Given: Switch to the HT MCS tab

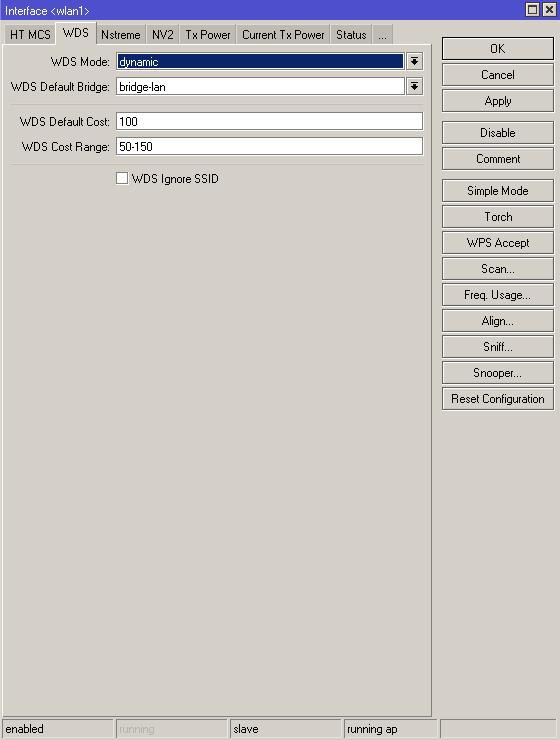Looking at the screenshot, I should coord(30,35).
